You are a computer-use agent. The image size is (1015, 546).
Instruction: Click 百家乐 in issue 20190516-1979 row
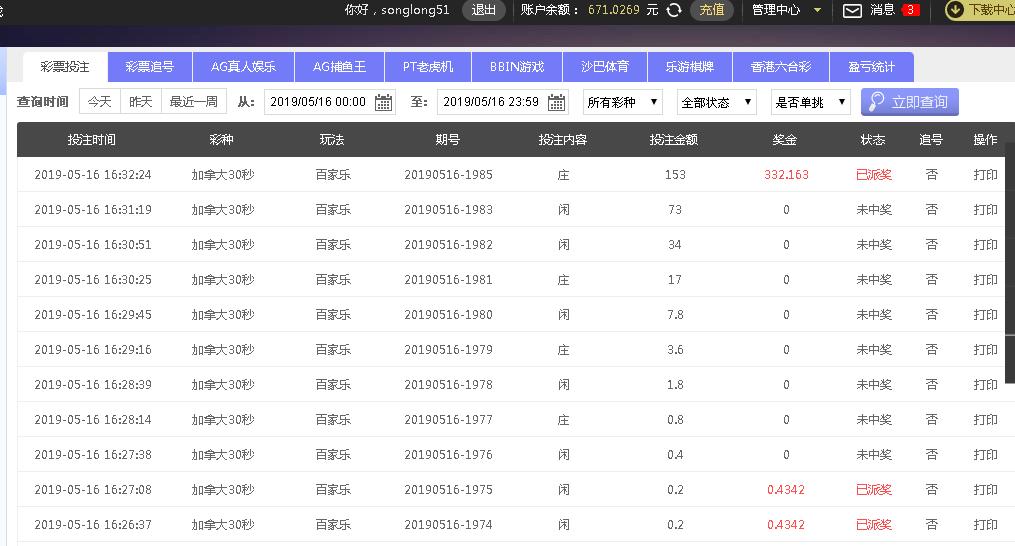click(x=333, y=350)
